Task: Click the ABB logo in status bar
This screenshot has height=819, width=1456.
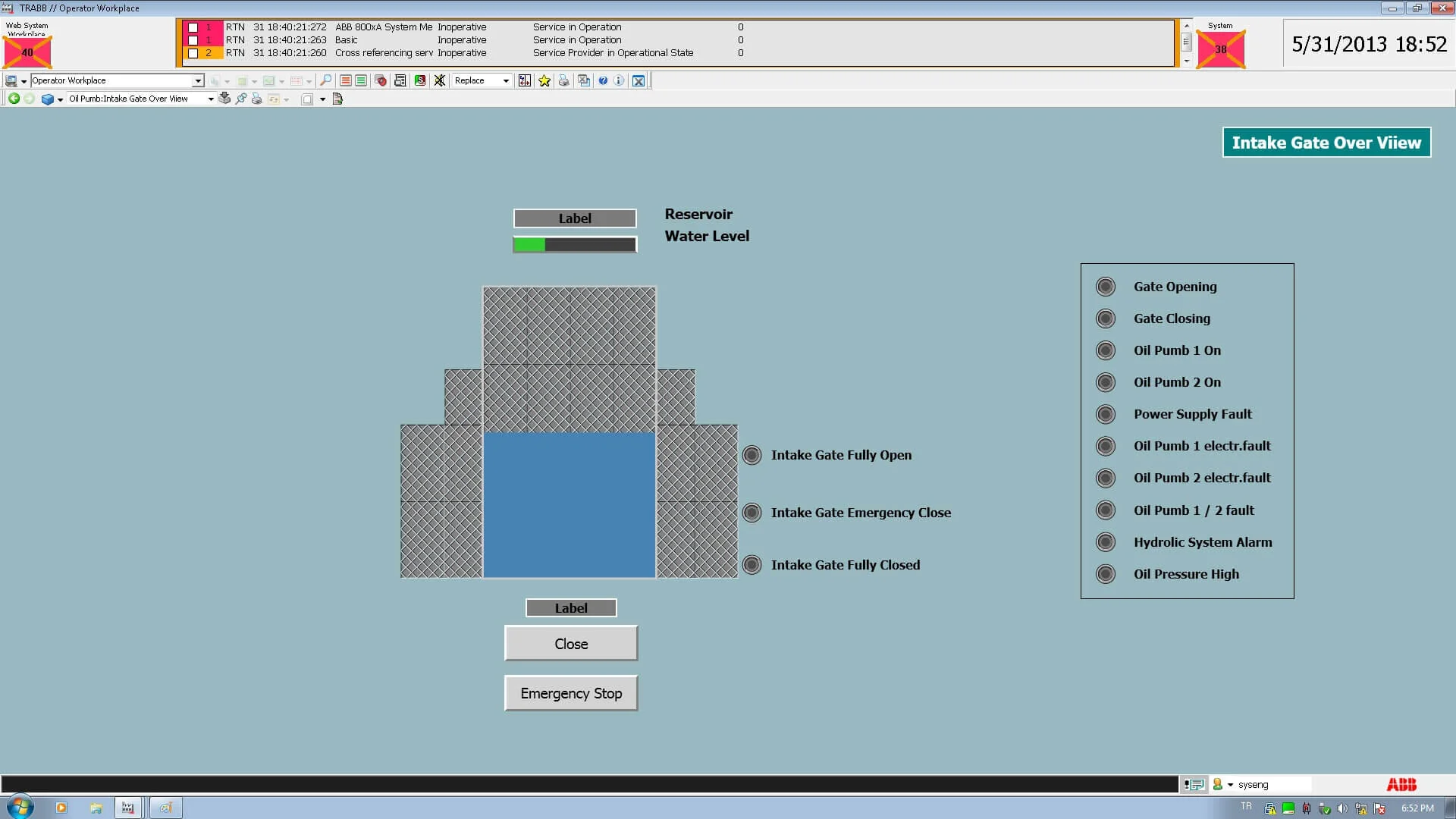Action: point(1401,785)
